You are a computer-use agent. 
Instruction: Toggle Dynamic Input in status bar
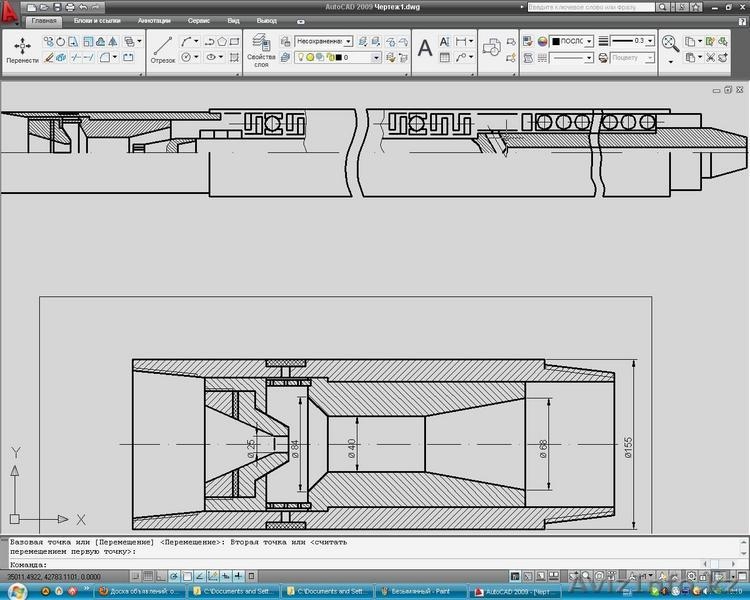(x=225, y=576)
